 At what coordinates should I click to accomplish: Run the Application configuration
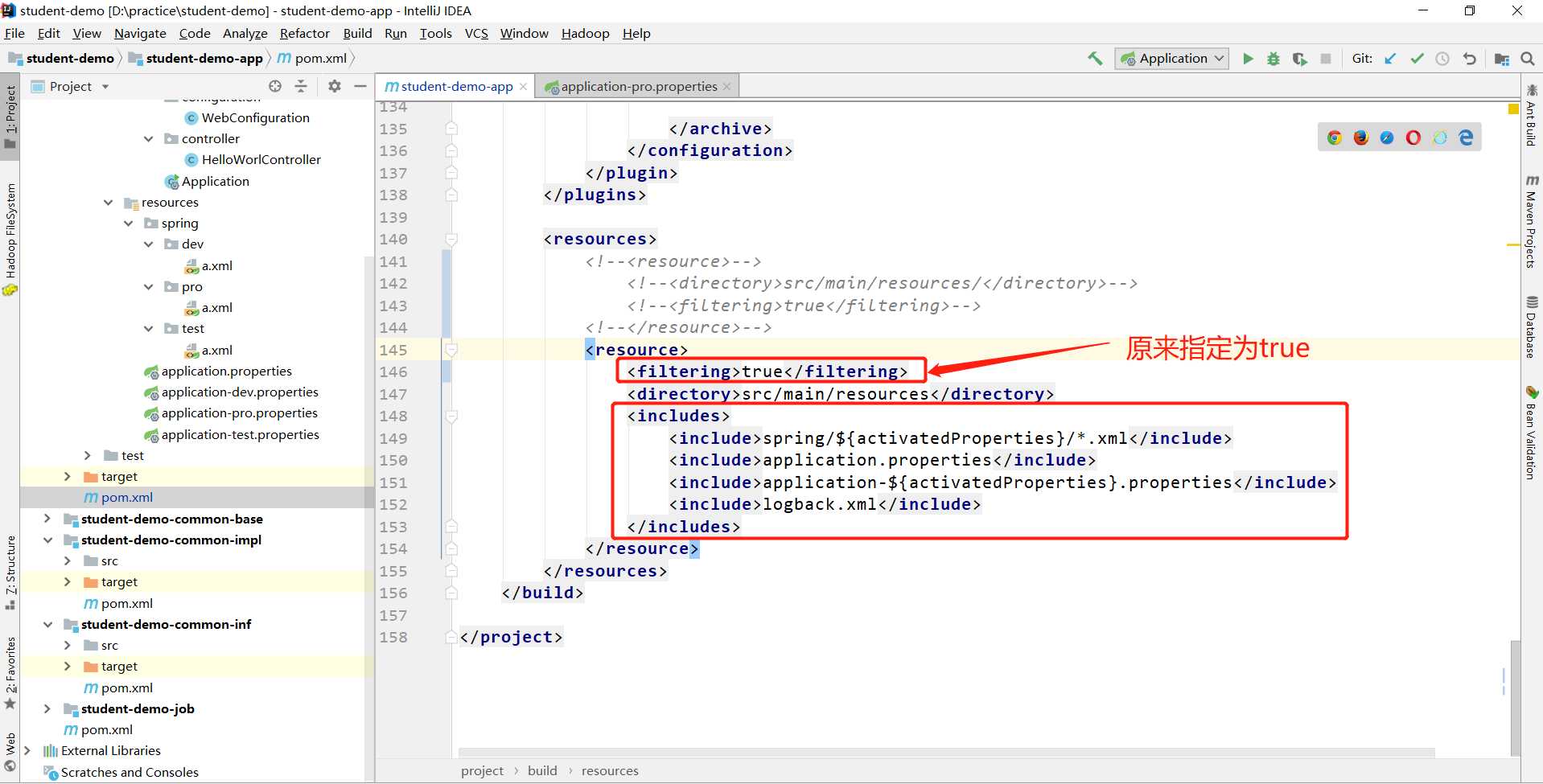point(1248,59)
